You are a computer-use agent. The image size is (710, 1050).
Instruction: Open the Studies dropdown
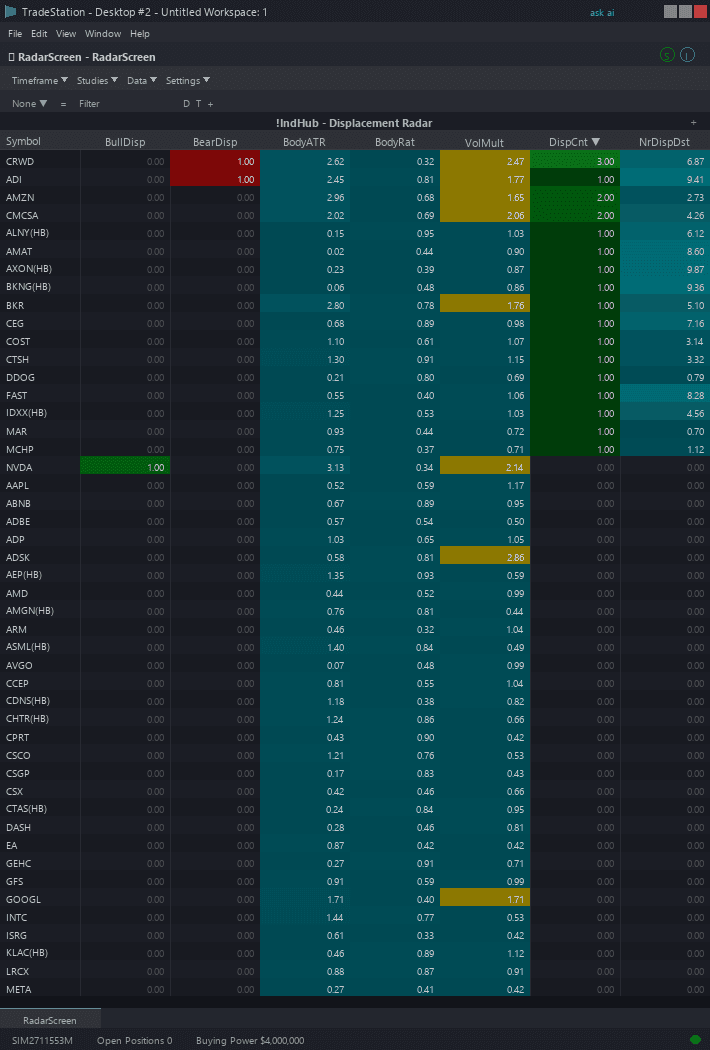[x=97, y=80]
